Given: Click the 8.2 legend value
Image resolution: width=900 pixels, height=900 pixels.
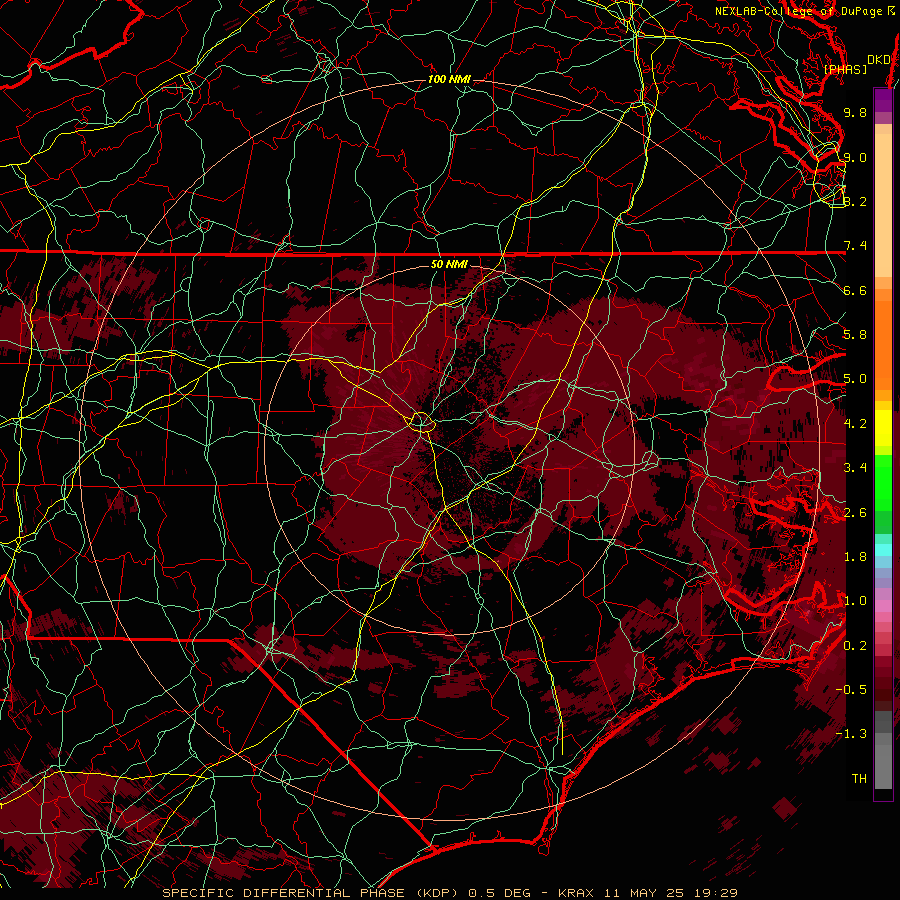Looking at the screenshot, I should (855, 201).
